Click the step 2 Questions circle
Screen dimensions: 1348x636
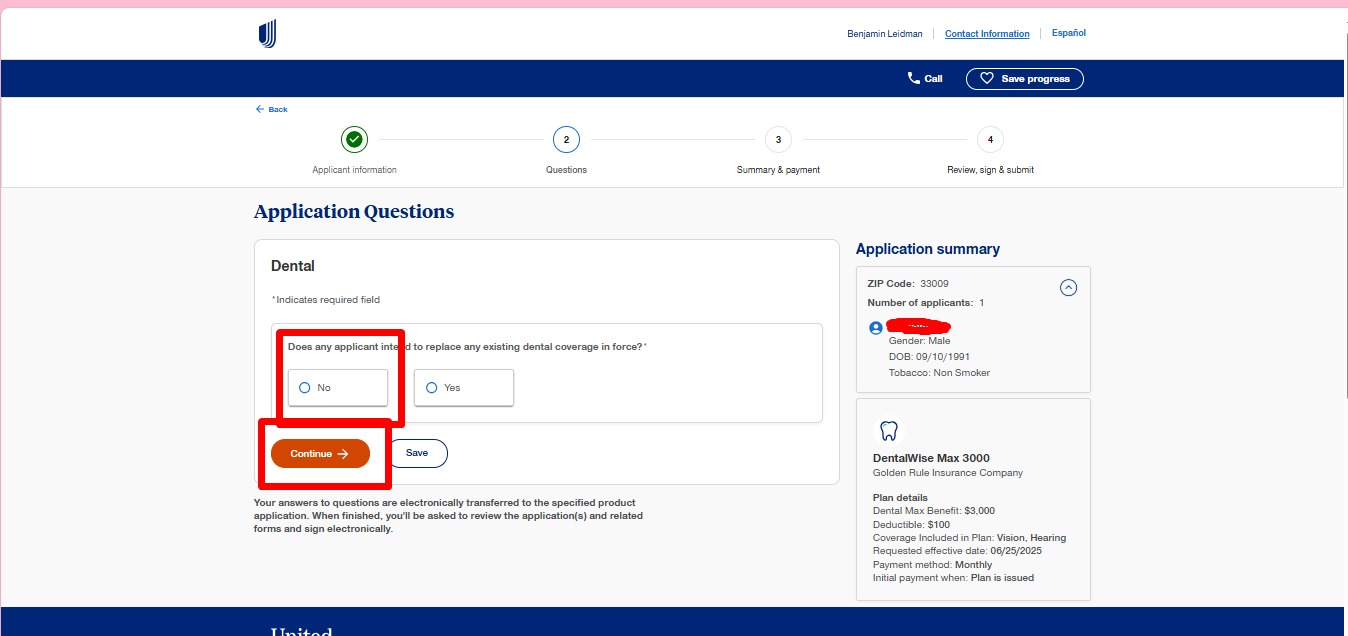click(566, 139)
